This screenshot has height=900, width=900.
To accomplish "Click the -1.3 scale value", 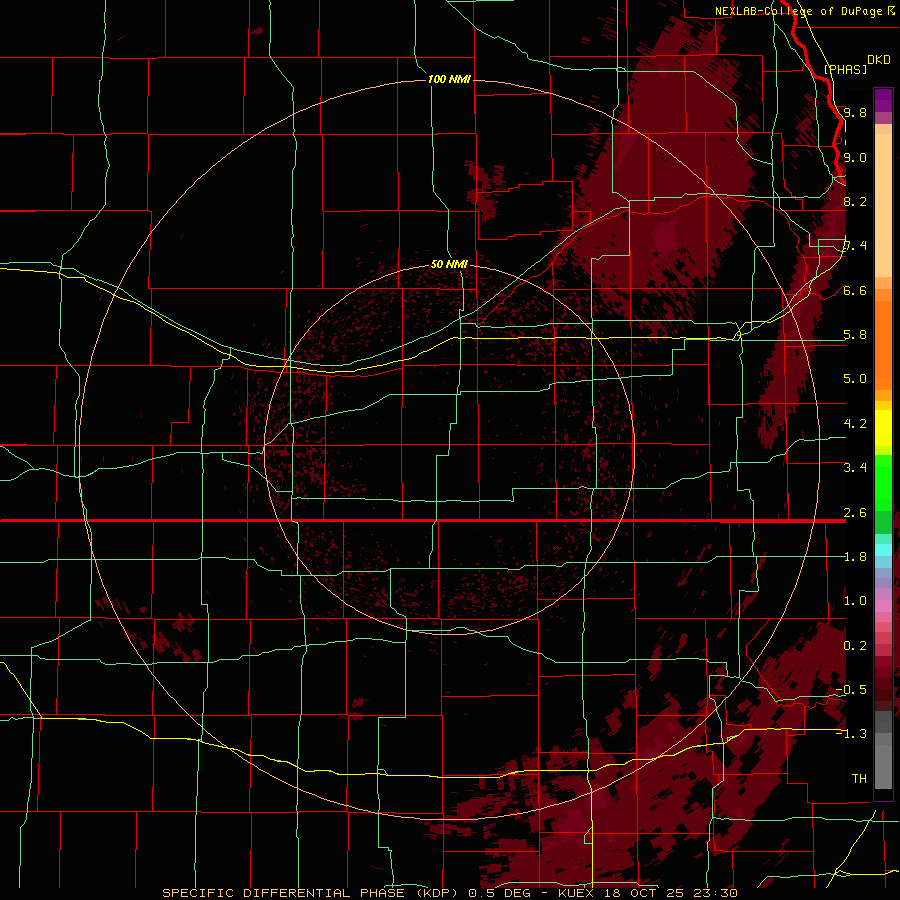I will coord(851,734).
